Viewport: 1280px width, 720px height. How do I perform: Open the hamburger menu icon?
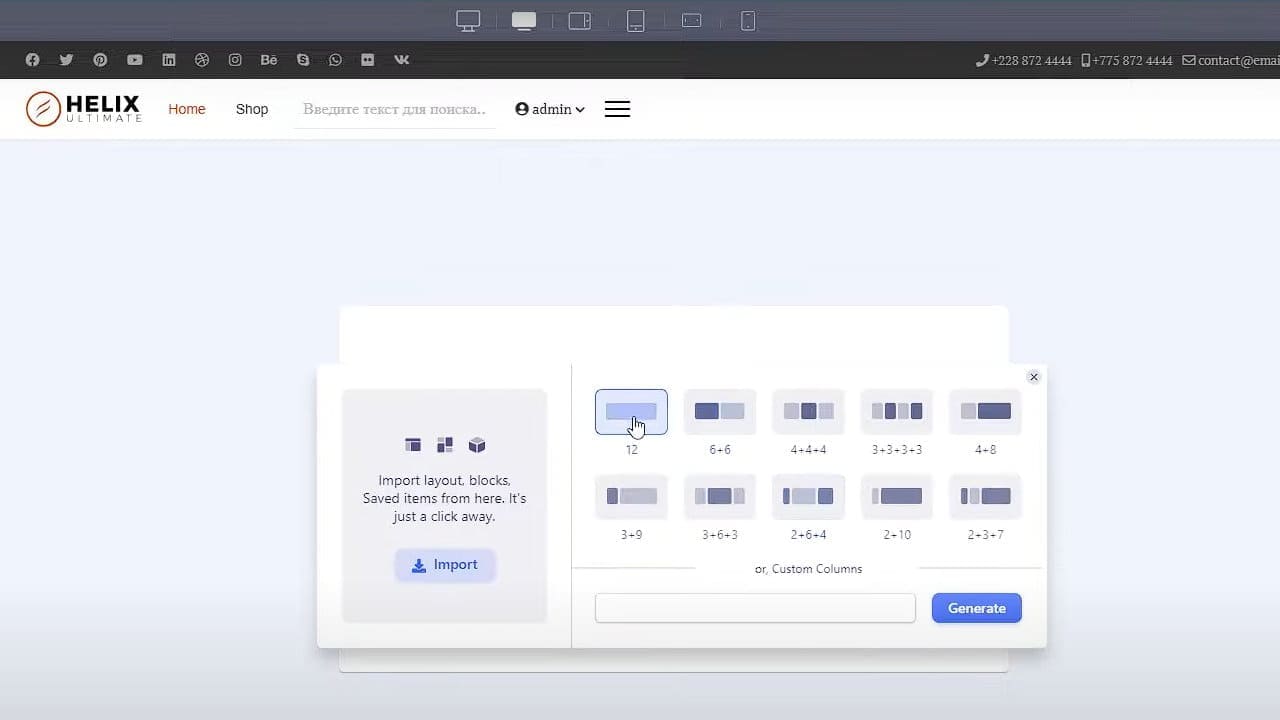[x=618, y=109]
